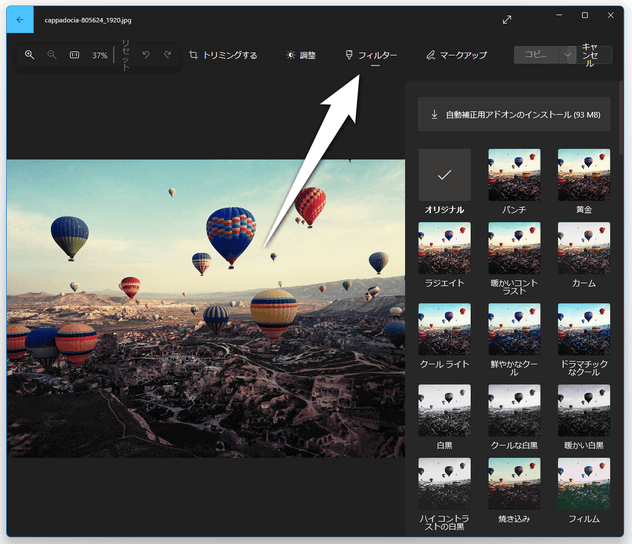This screenshot has width=632, height=544.
Task: Click the コピー save copy button
Action: [x=536, y=55]
